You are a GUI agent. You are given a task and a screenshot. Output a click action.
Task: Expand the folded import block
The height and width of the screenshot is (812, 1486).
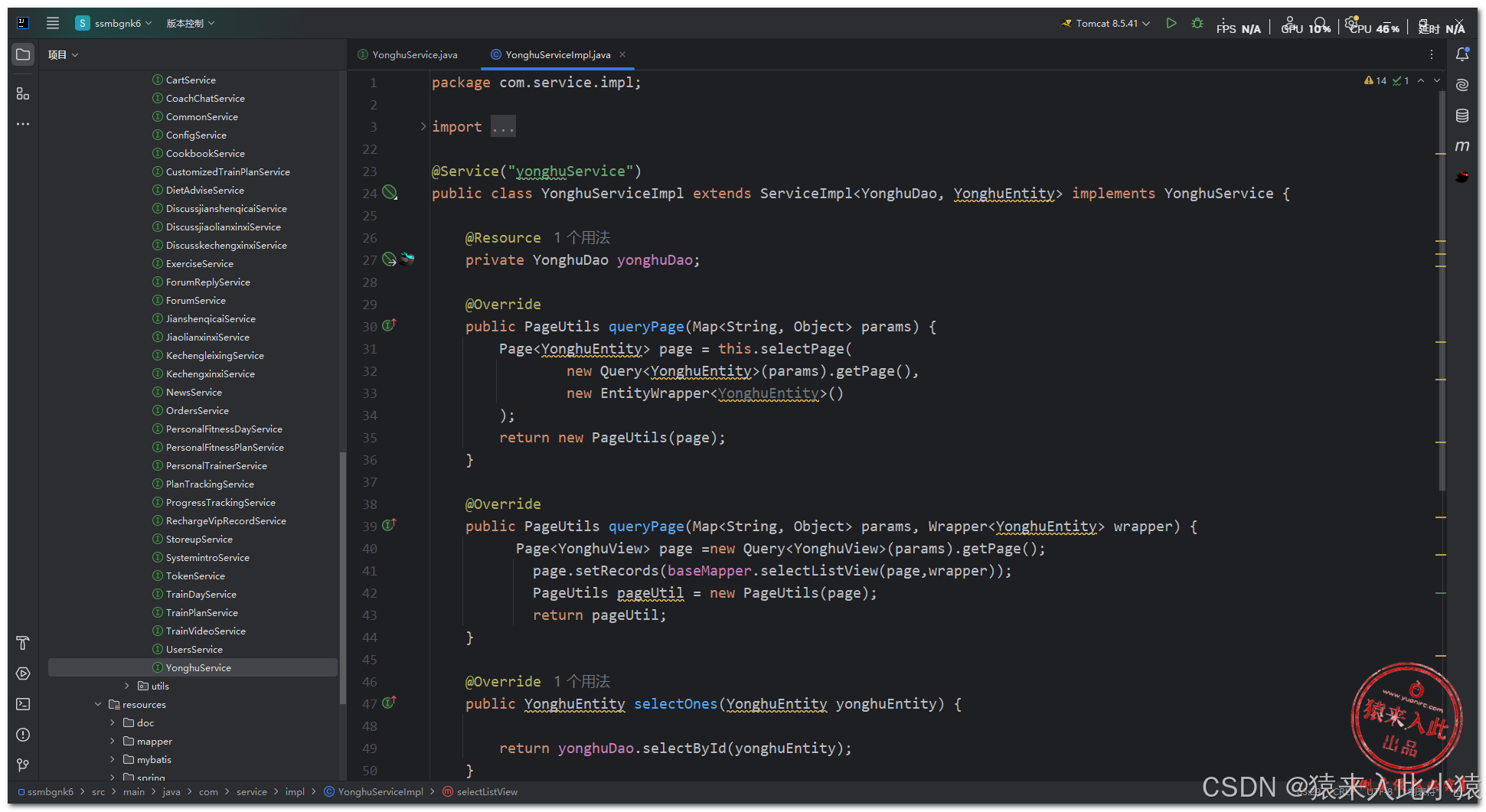(423, 126)
